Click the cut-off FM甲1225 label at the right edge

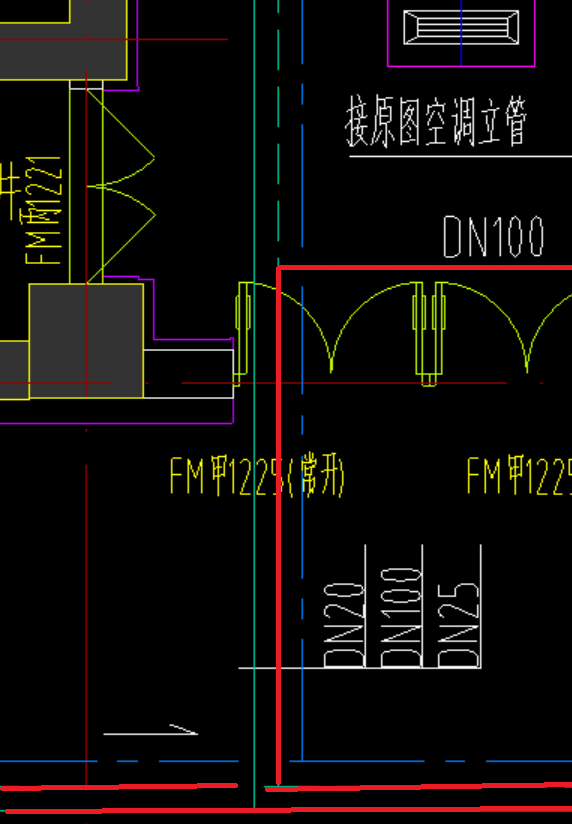[x=519, y=476]
